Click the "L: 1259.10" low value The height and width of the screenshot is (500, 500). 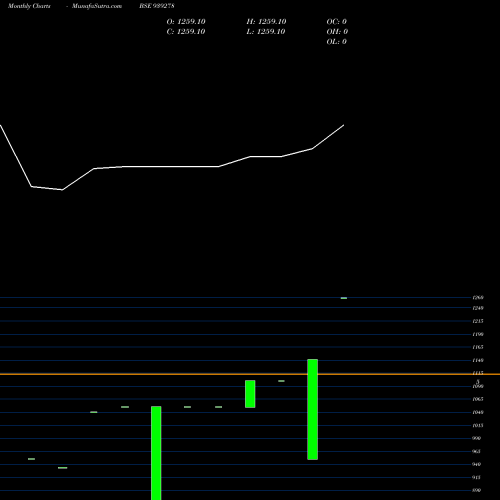point(266,32)
